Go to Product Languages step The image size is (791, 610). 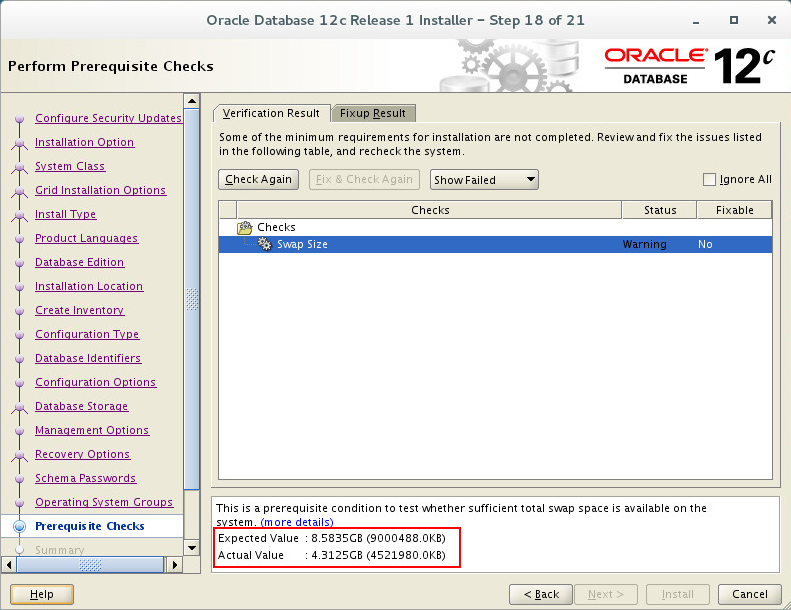click(86, 238)
